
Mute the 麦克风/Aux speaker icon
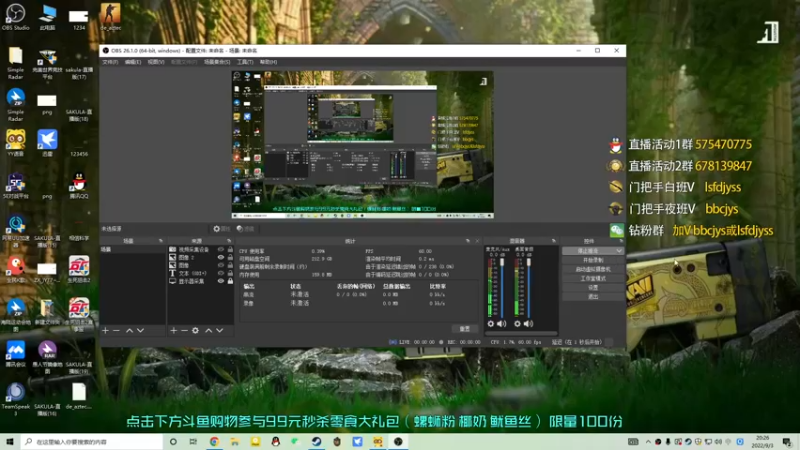pos(502,323)
